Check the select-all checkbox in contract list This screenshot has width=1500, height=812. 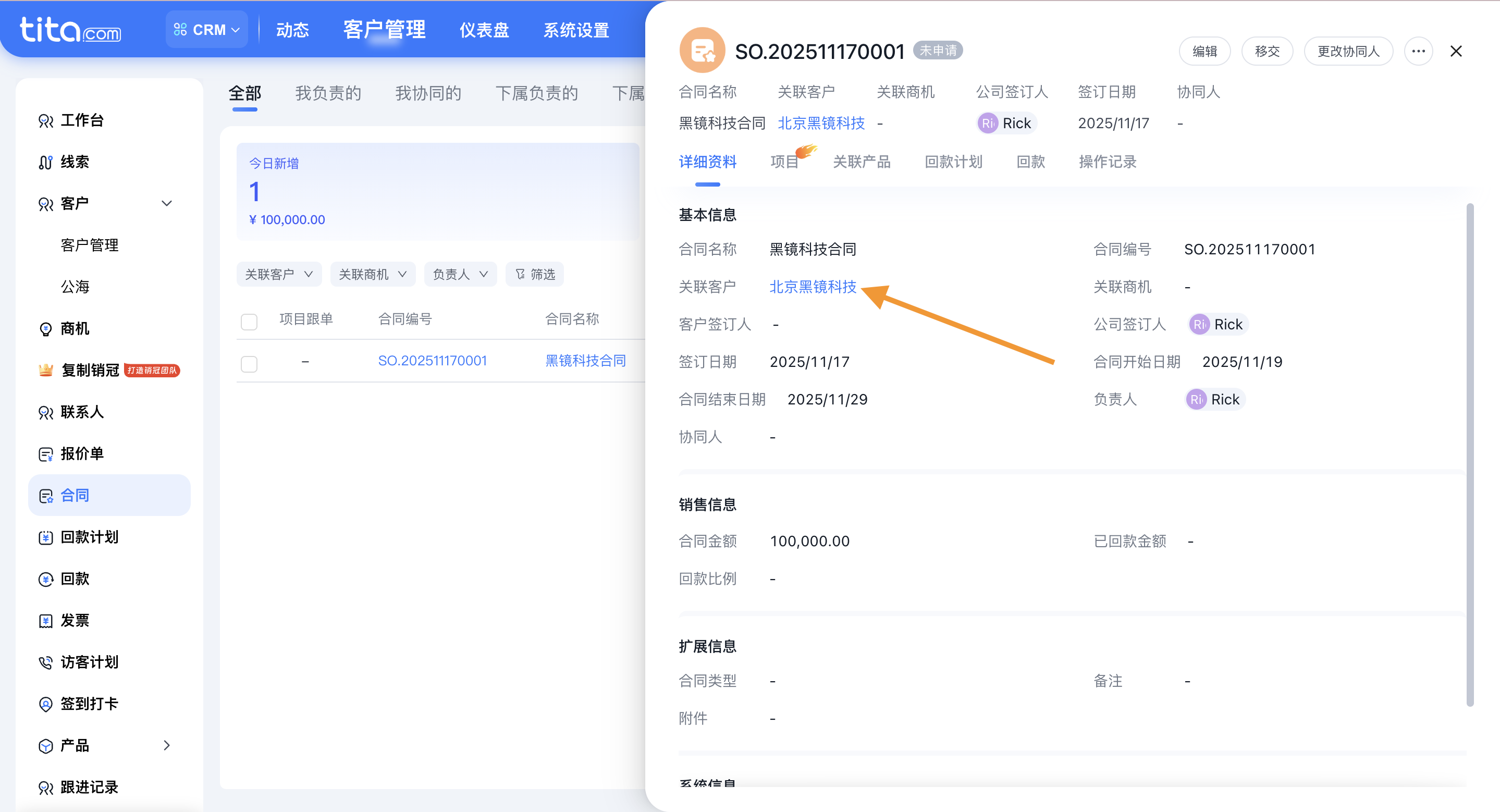pyautogui.click(x=249, y=321)
